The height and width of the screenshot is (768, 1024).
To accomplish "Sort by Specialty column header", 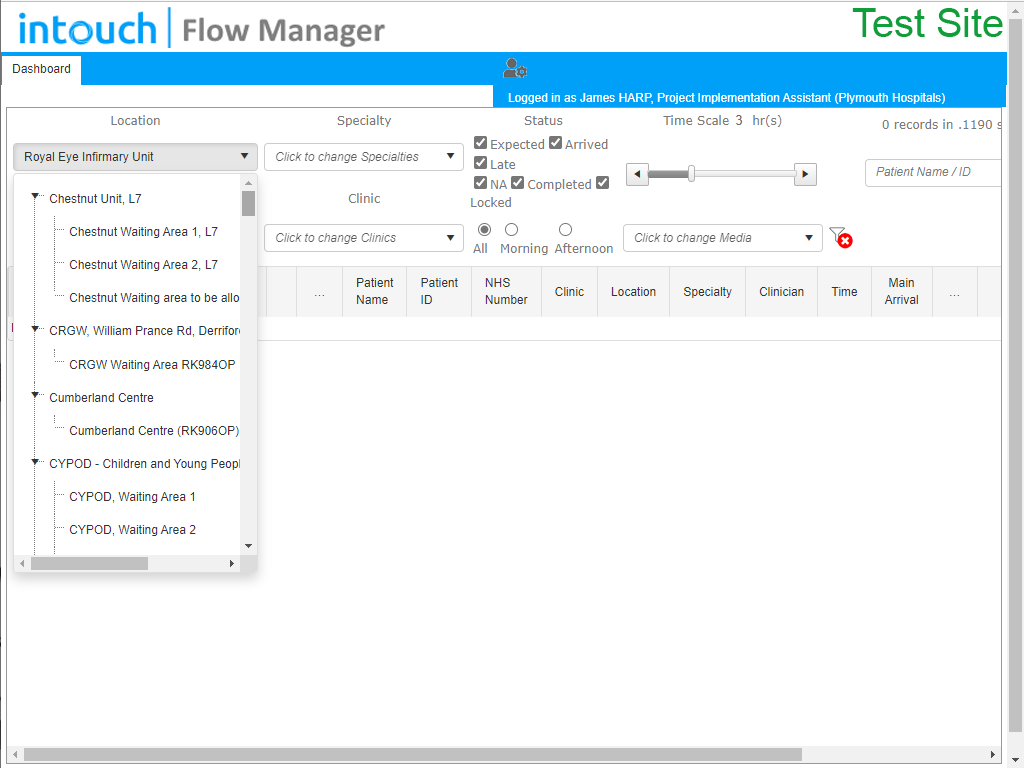I will (707, 292).
